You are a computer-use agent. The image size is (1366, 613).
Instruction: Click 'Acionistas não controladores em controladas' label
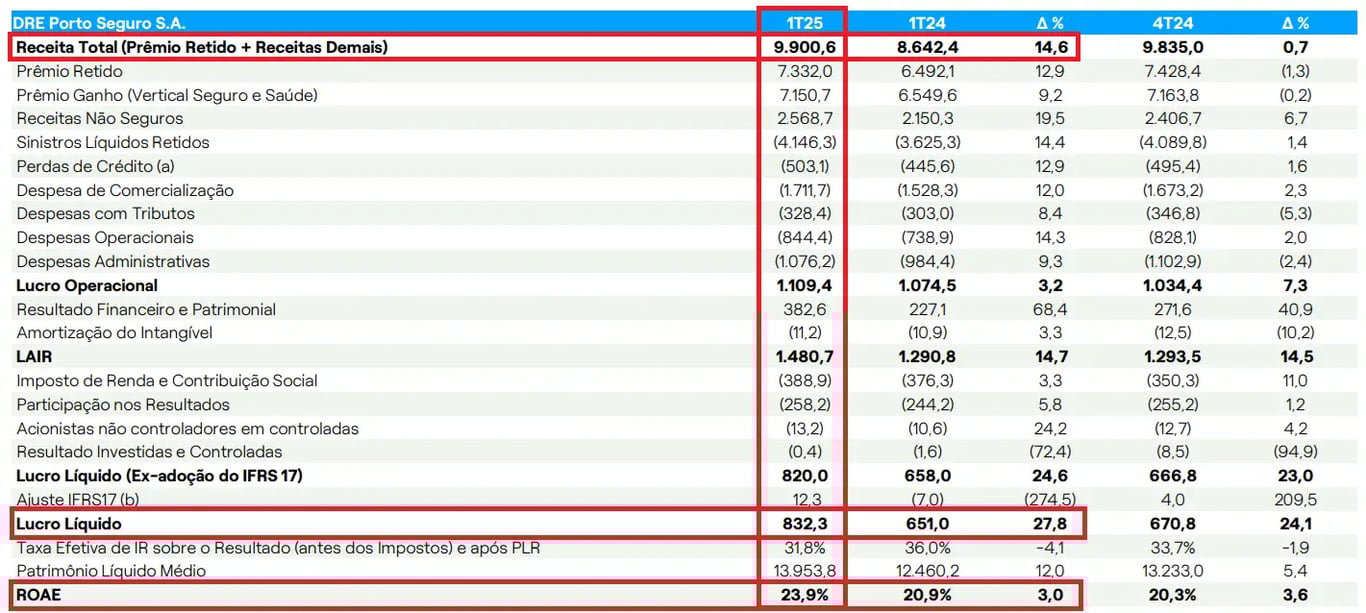tap(187, 428)
